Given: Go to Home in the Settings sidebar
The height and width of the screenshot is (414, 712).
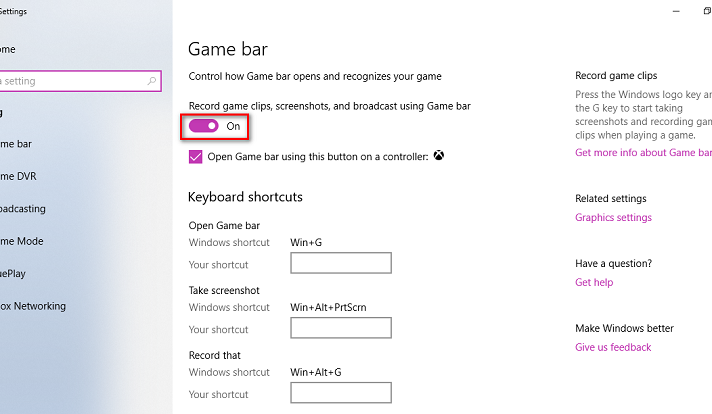Looking at the screenshot, I should pyautogui.click(x=8, y=49).
